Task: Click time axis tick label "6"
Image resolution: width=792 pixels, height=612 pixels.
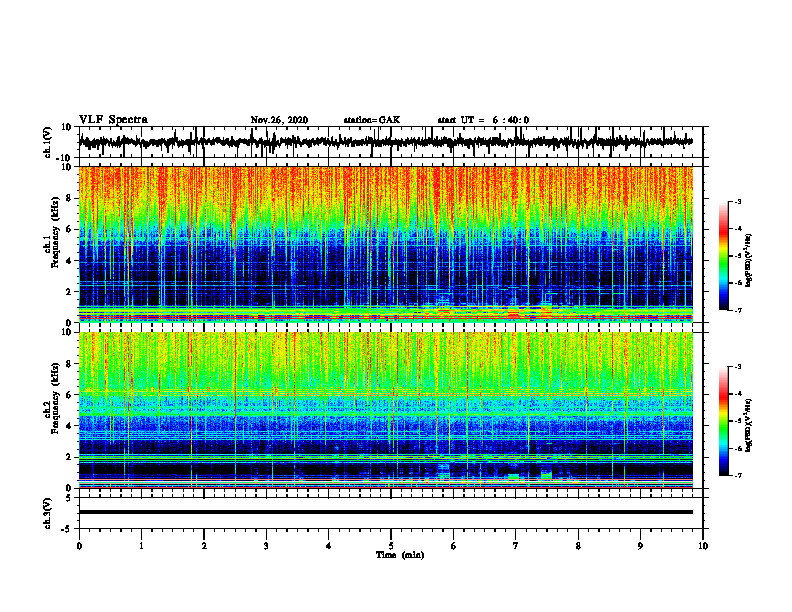Action: click(454, 546)
